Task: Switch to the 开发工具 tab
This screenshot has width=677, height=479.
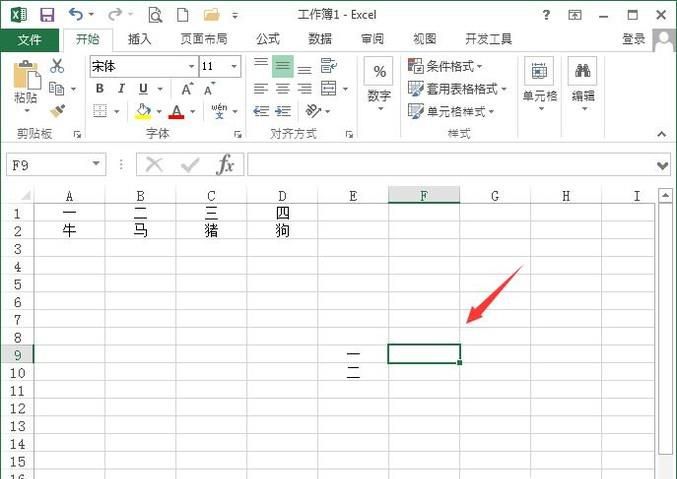Action: 488,39
